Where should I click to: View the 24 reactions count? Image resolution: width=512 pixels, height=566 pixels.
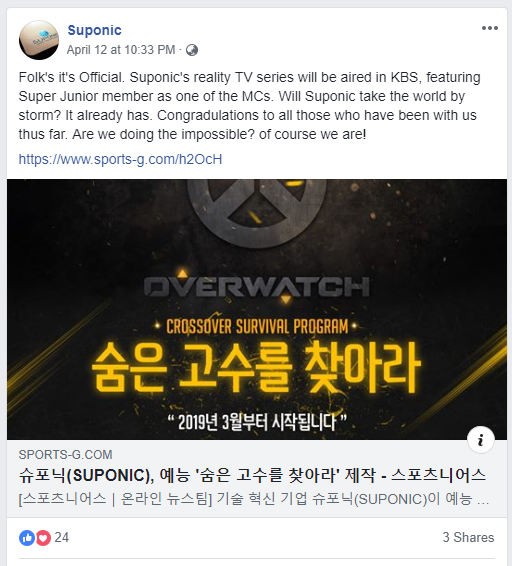tap(62, 537)
